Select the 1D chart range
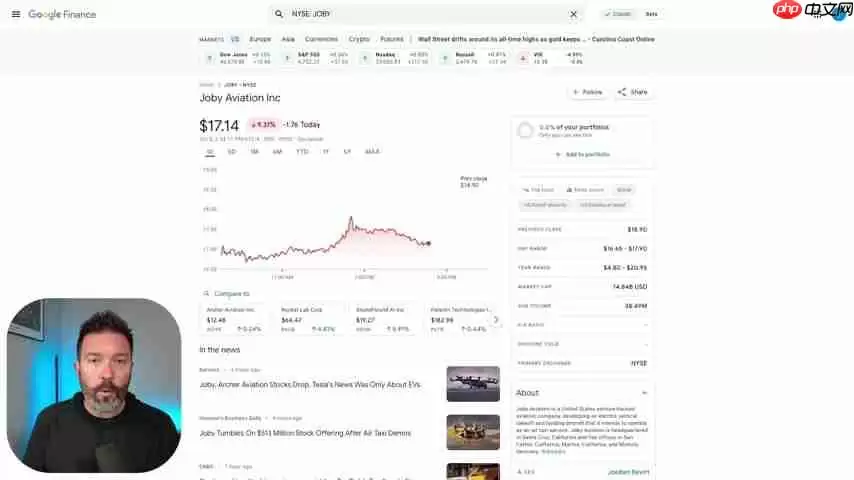This screenshot has height=480, width=854. point(210,152)
